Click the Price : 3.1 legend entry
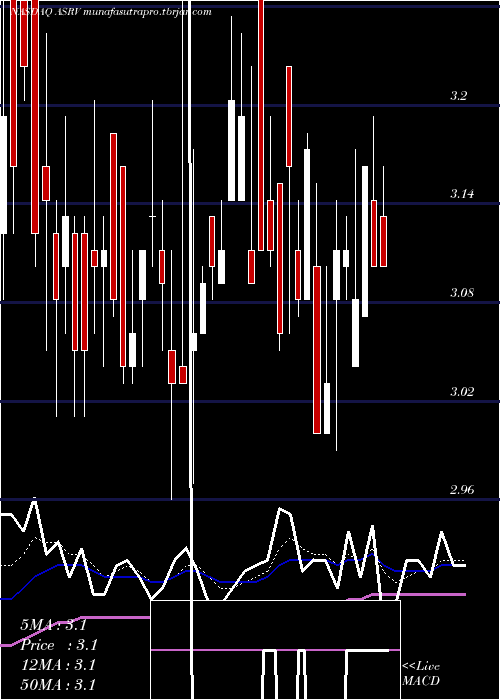 [x=58, y=645]
